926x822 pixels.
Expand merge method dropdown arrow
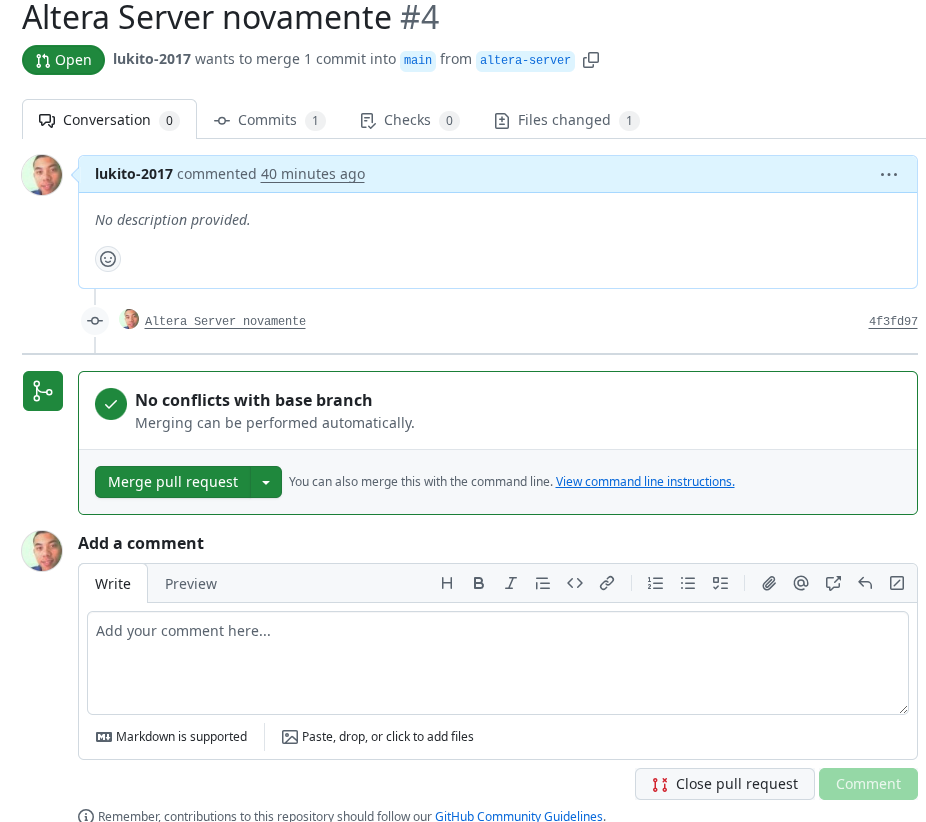(x=266, y=482)
